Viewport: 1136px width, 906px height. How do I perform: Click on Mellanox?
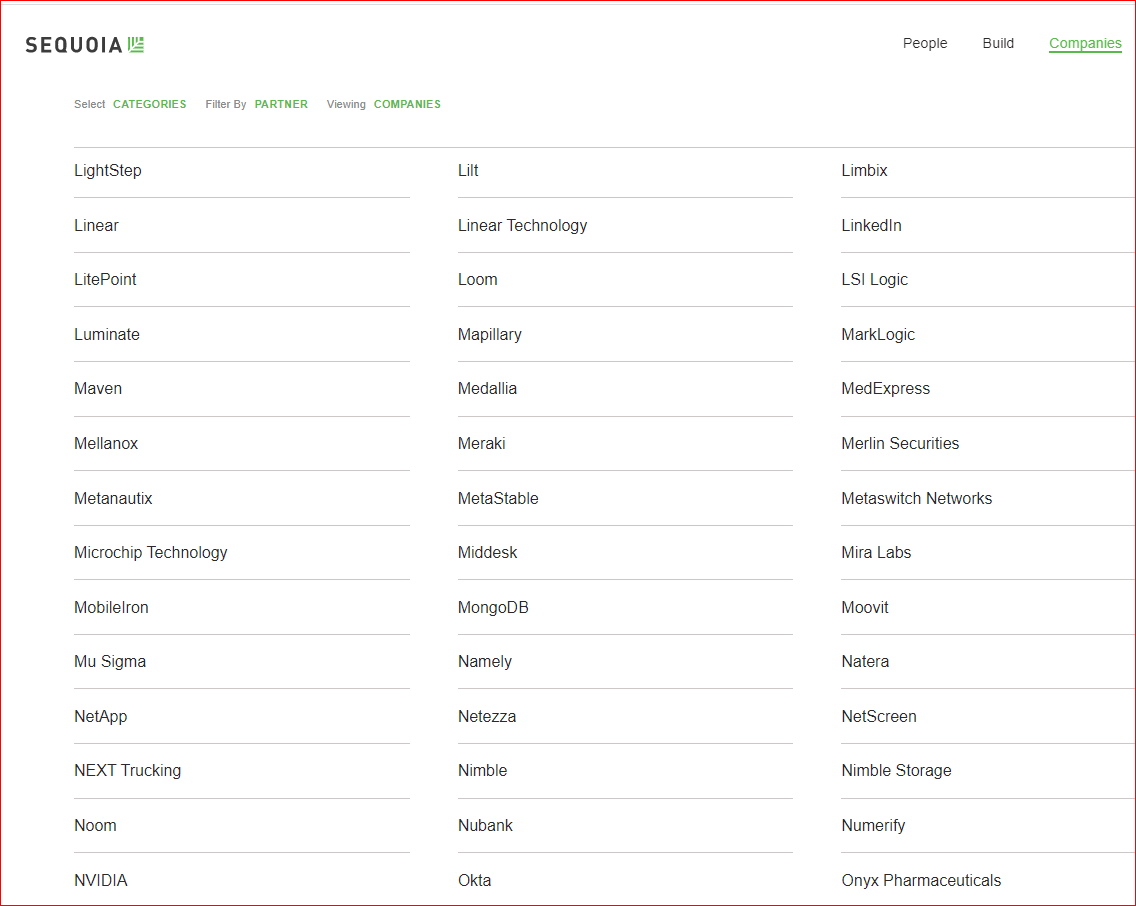pos(106,444)
